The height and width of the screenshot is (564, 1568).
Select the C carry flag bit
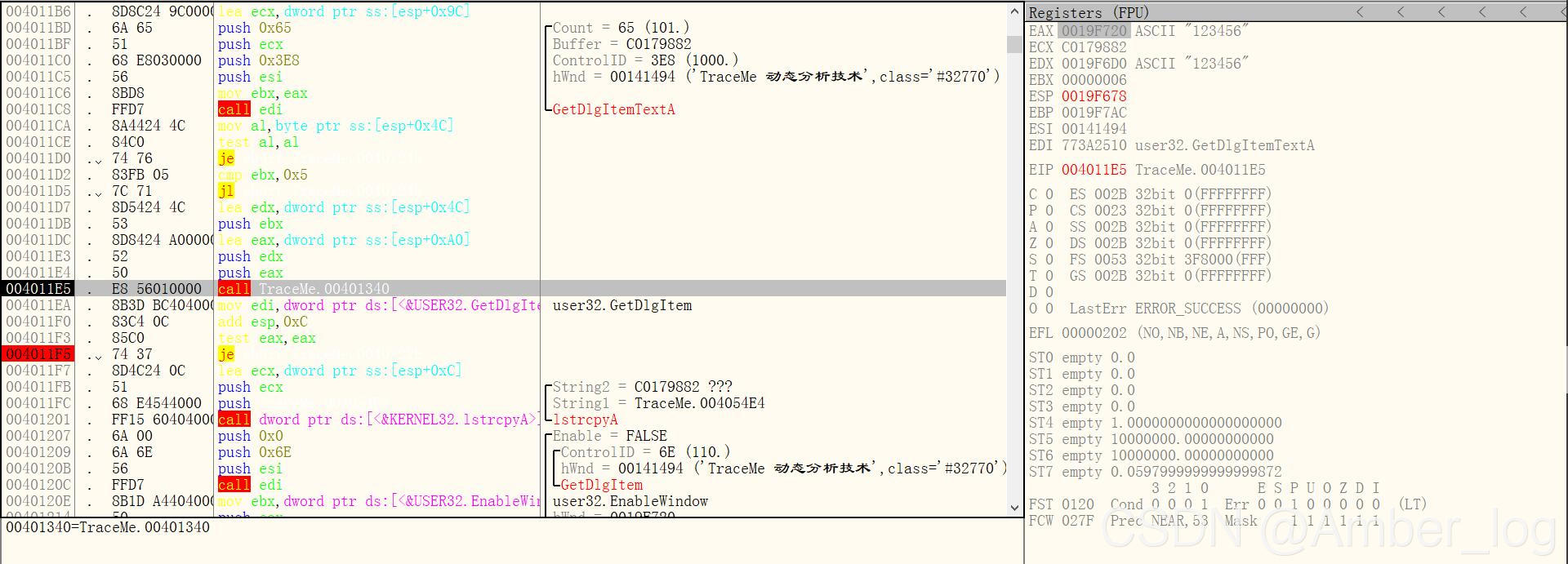click(1049, 194)
